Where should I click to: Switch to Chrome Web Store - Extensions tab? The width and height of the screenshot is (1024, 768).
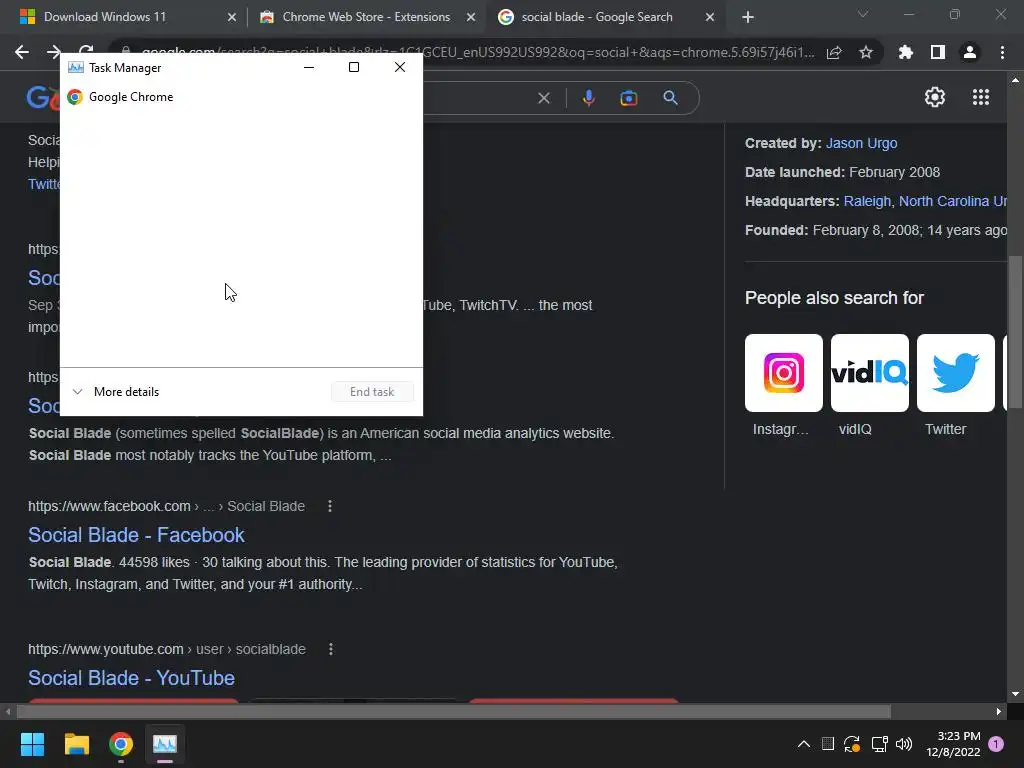pos(366,17)
